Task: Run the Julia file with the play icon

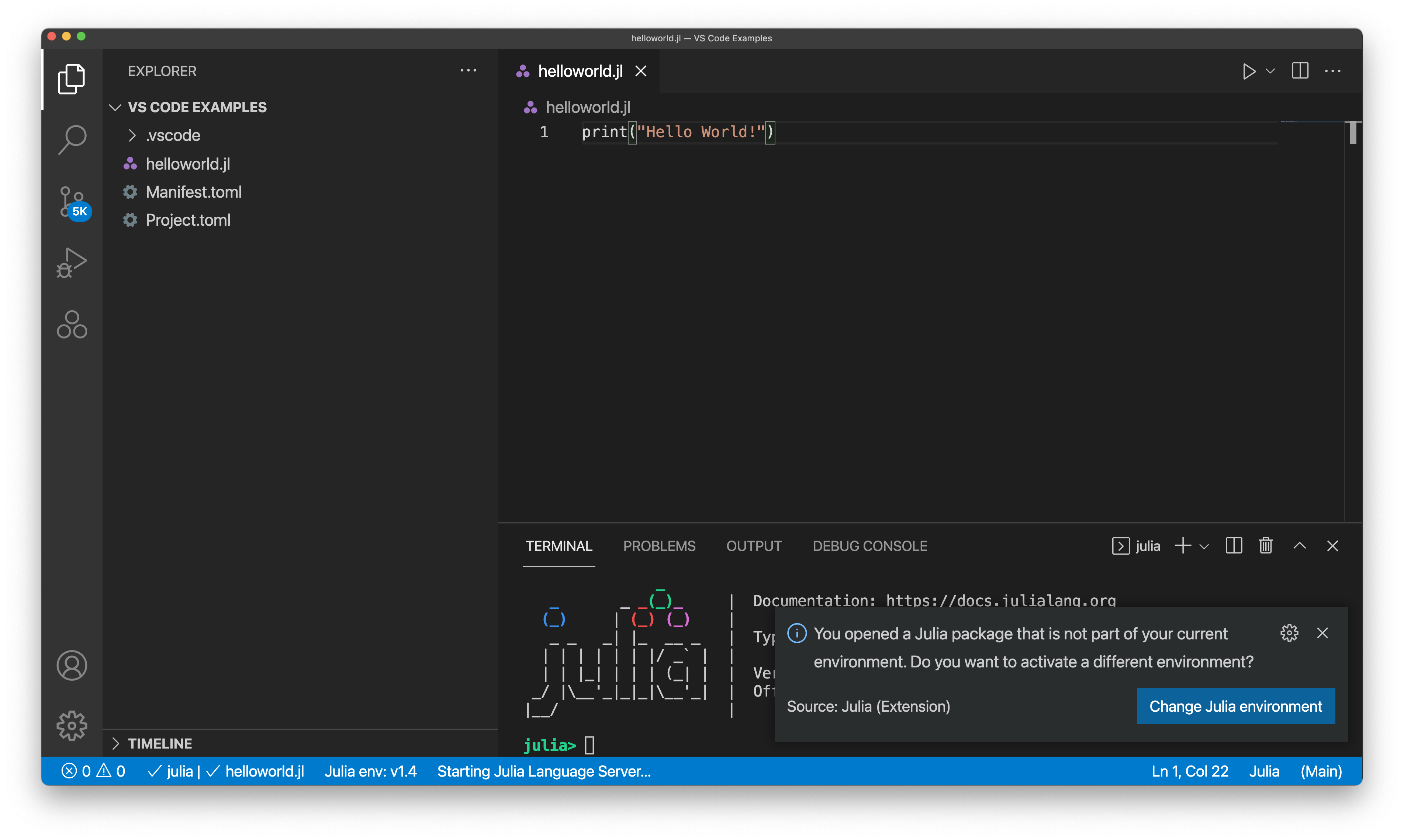Action: pos(1248,71)
